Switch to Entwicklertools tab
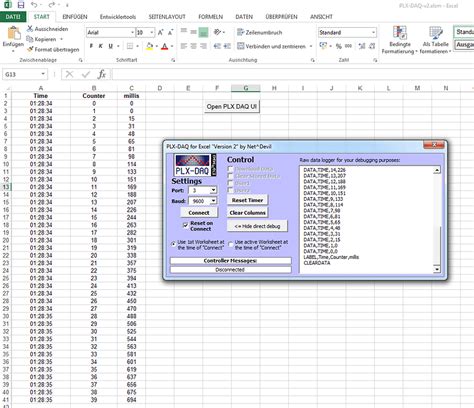The height and width of the screenshot is (408, 474). click(118, 17)
